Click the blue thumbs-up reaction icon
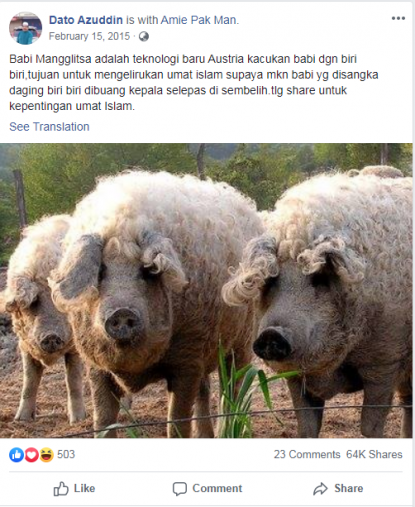The height and width of the screenshot is (507, 415). coord(16,455)
